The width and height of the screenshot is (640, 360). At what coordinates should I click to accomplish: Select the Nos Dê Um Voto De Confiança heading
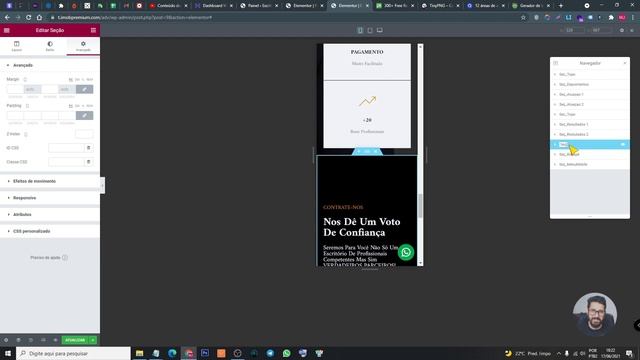pyautogui.click(x=362, y=227)
